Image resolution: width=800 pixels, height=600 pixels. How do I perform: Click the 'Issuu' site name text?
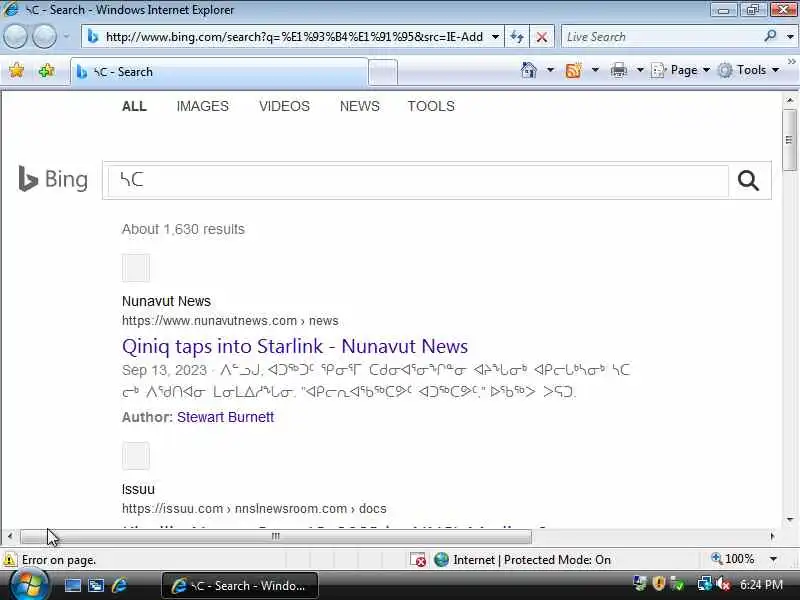pos(138,489)
